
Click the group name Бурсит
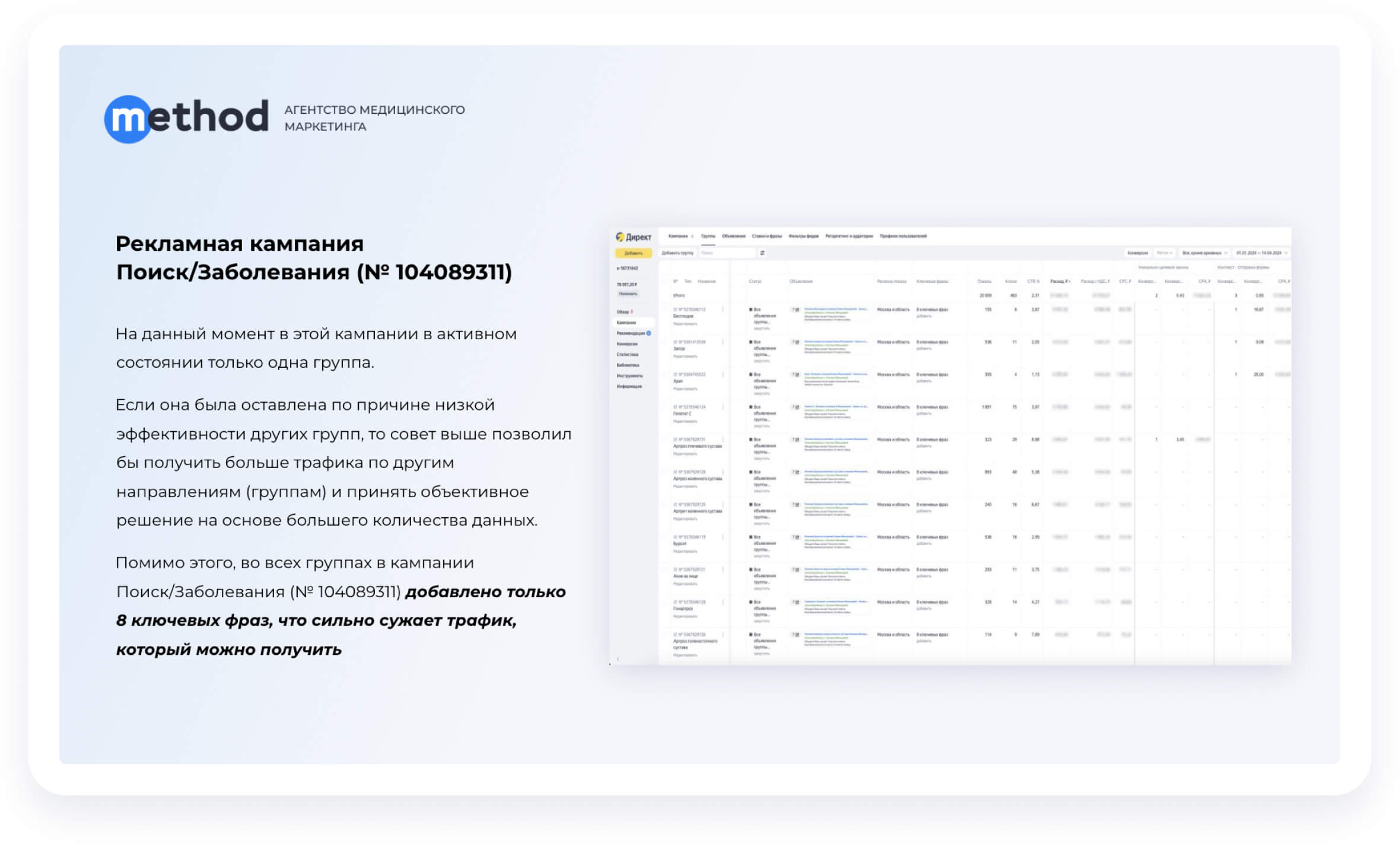click(x=680, y=544)
